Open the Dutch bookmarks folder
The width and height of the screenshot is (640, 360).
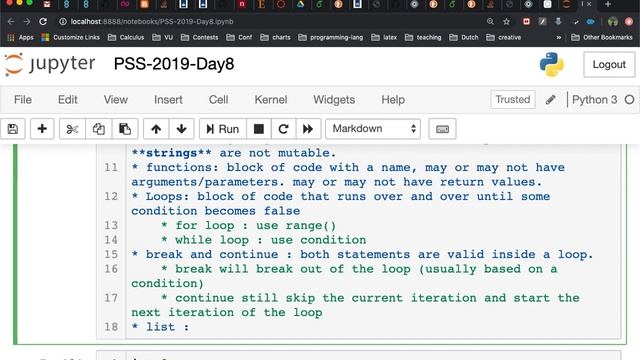tap(463, 38)
